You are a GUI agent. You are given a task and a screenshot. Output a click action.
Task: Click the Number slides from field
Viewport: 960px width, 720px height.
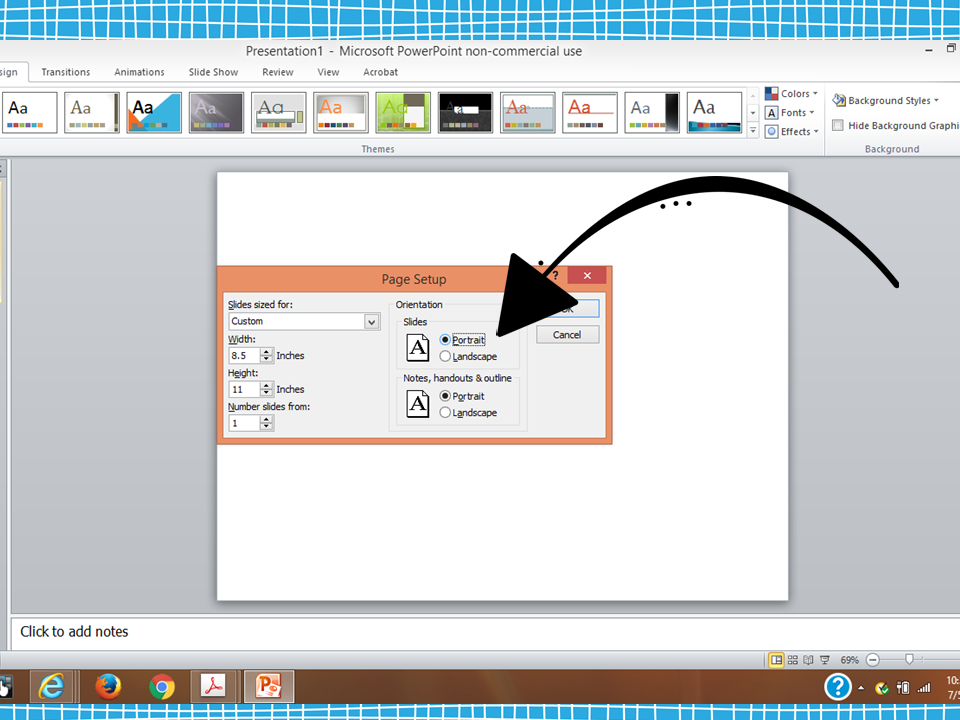coord(244,423)
